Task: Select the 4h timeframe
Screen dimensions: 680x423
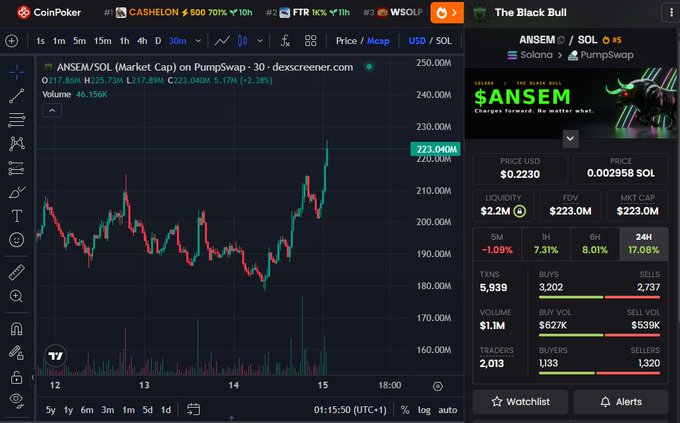Action: [x=142, y=41]
